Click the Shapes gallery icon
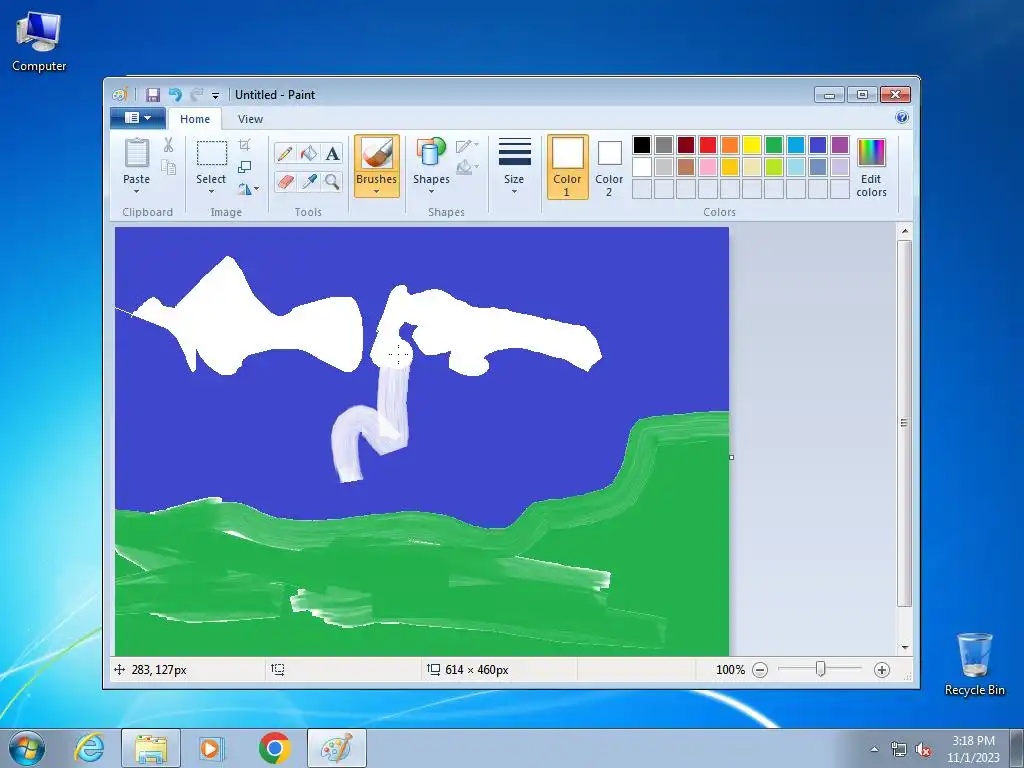The image size is (1024, 768). 431,152
